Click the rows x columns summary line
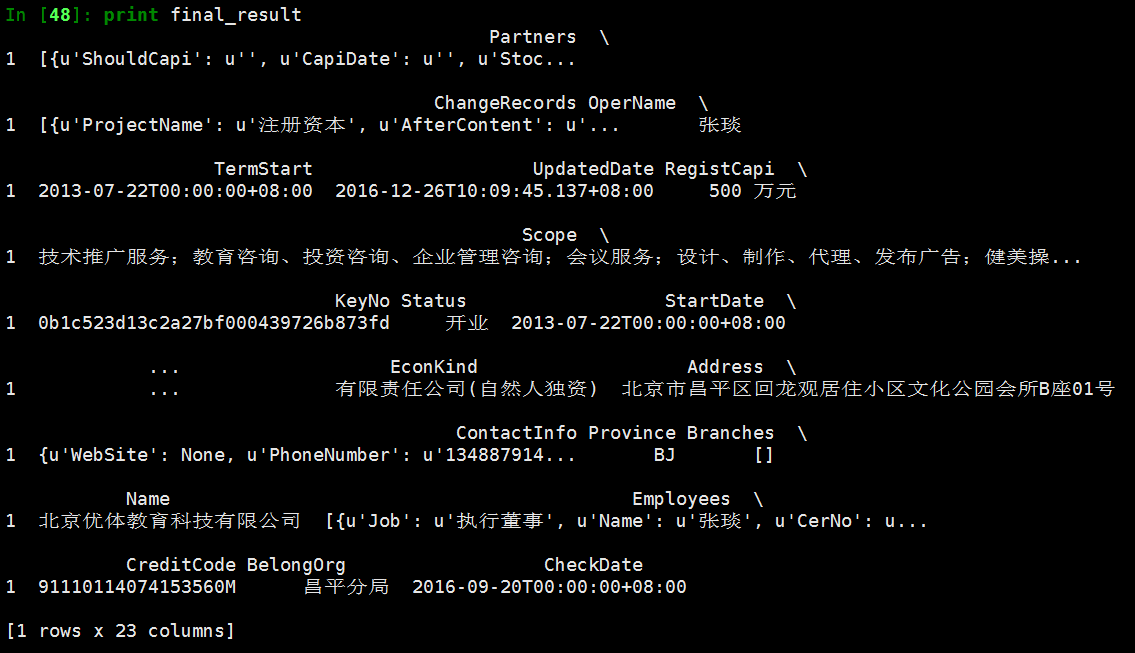Screen dimensions: 1135x653 point(120,631)
